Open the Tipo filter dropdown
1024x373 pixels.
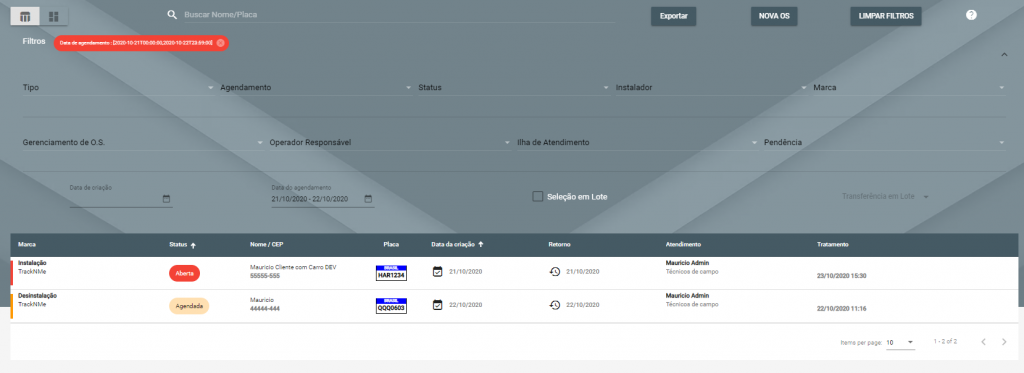click(x=118, y=88)
